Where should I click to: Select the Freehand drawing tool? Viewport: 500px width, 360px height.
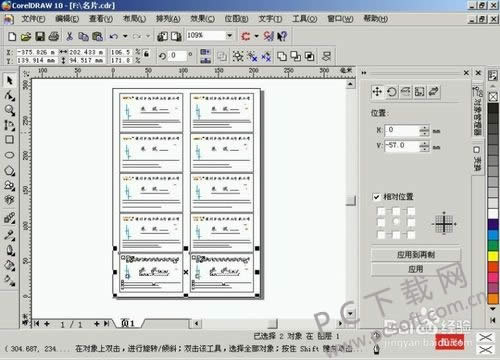coord(9,125)
